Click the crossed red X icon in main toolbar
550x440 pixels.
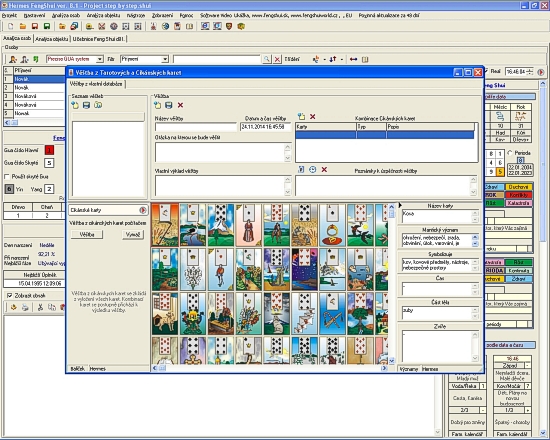point(102,26)
